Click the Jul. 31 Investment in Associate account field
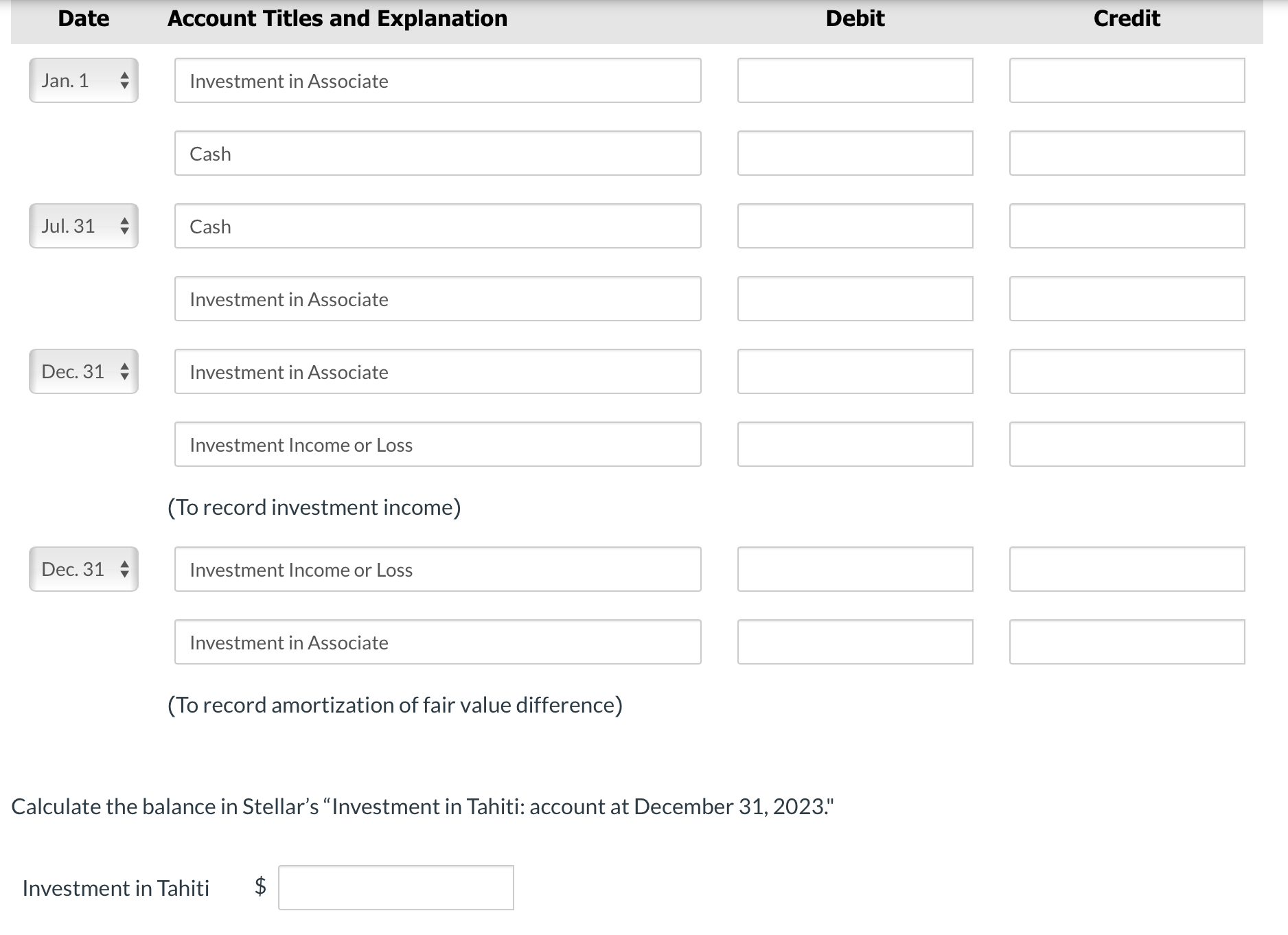 click(437, 299)
